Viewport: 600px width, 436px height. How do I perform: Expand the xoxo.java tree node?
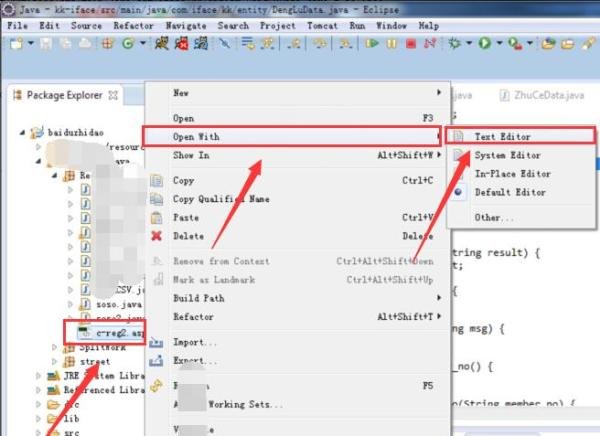pyautogui.click(x=70, y=304)
